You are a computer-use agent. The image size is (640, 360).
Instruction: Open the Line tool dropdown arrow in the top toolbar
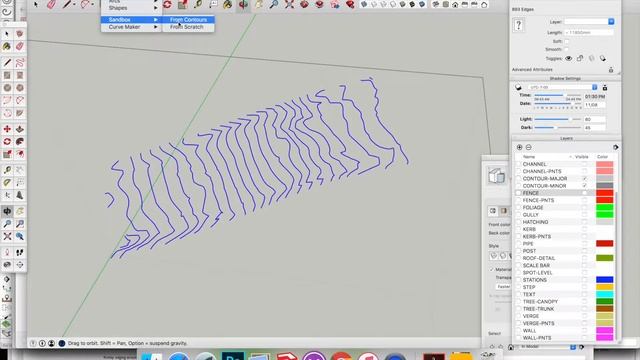click(74, 4)
